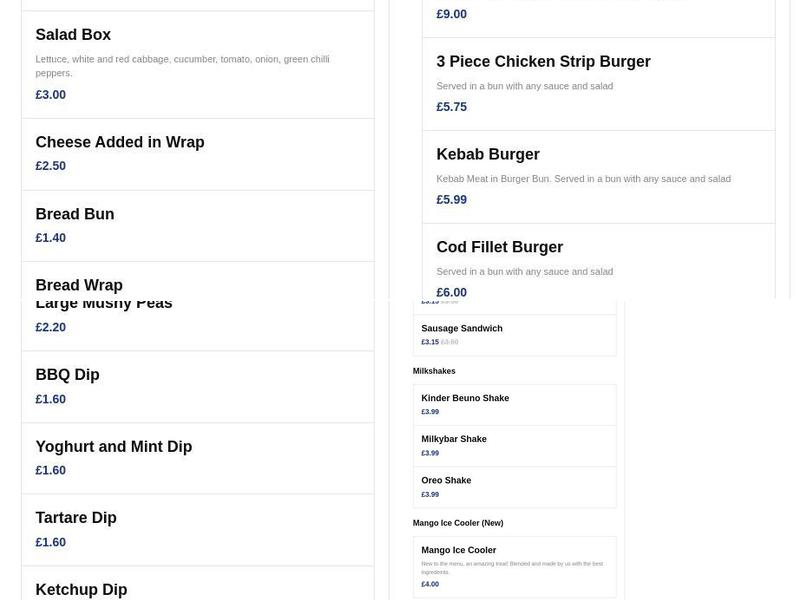Choose the 3 Piece Chicken Strip Burger

[543, 61]
